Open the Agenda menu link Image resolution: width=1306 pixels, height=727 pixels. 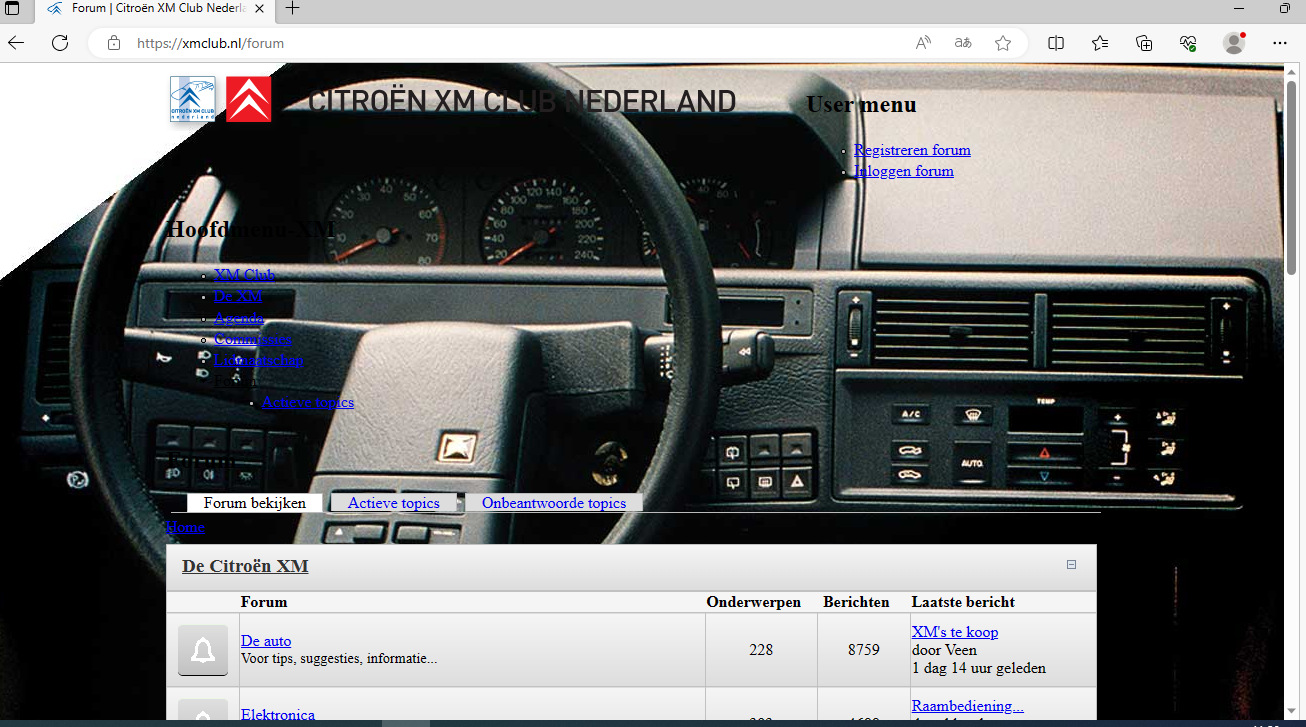239,318
